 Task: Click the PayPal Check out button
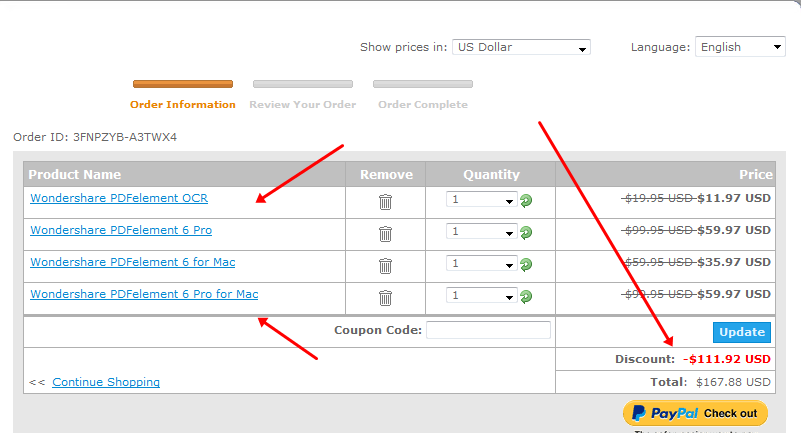point(695,413)
